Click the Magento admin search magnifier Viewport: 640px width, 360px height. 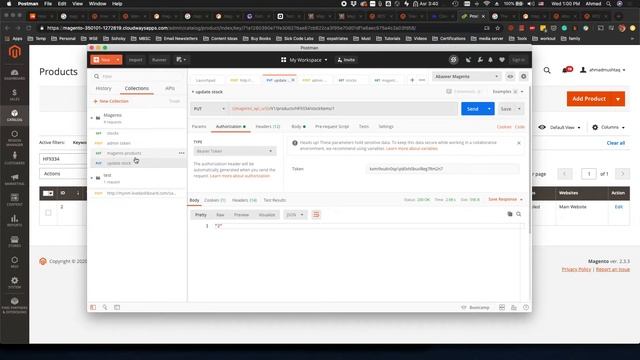547,70
